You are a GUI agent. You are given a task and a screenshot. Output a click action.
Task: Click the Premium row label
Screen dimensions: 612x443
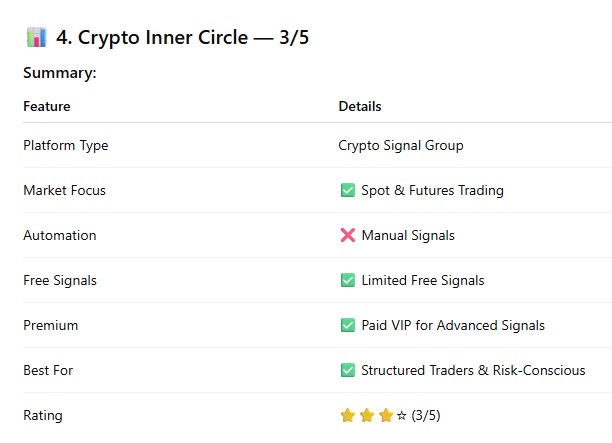(50, 325)
